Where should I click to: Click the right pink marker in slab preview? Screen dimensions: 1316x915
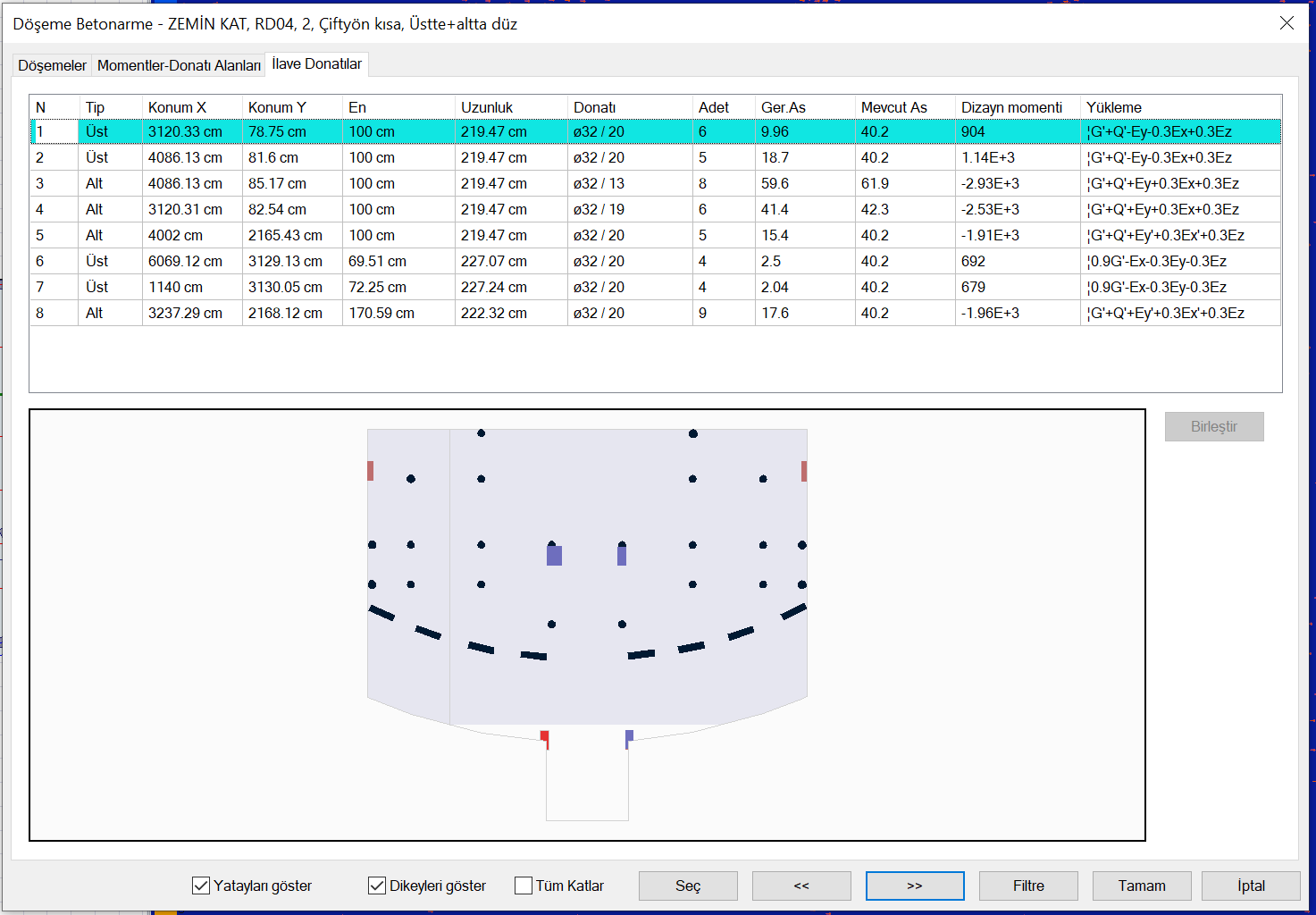(x=804, y=471)
